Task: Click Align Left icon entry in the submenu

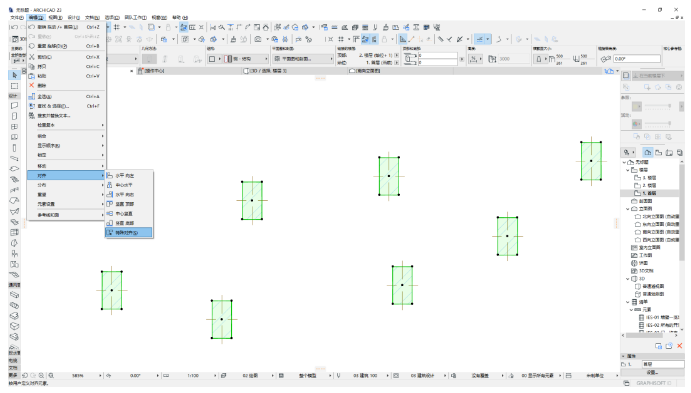Action: point(129,175)
